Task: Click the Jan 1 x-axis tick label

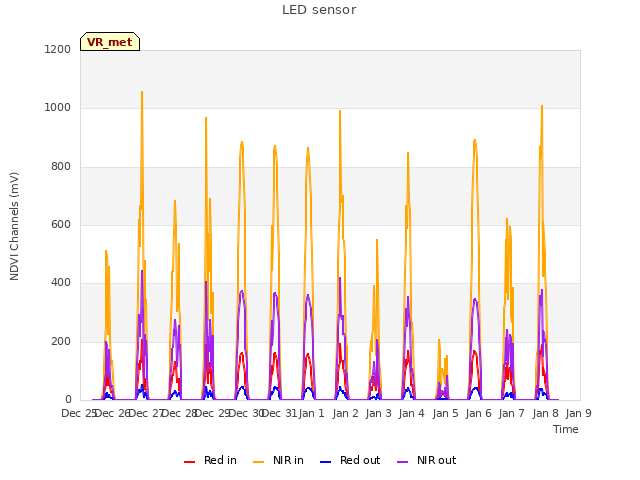Action: 311,413
